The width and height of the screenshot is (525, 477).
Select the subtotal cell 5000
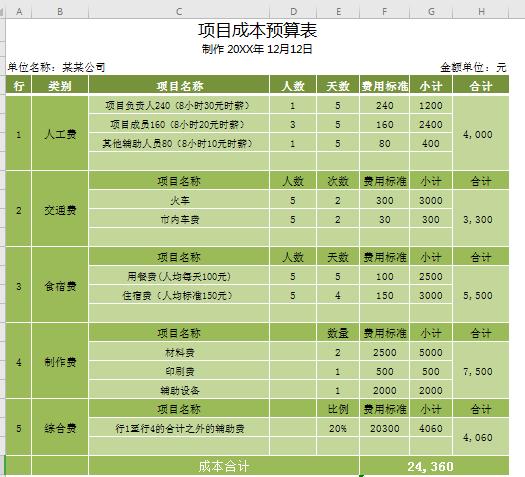pyautogui.click(x=431, y=352)
